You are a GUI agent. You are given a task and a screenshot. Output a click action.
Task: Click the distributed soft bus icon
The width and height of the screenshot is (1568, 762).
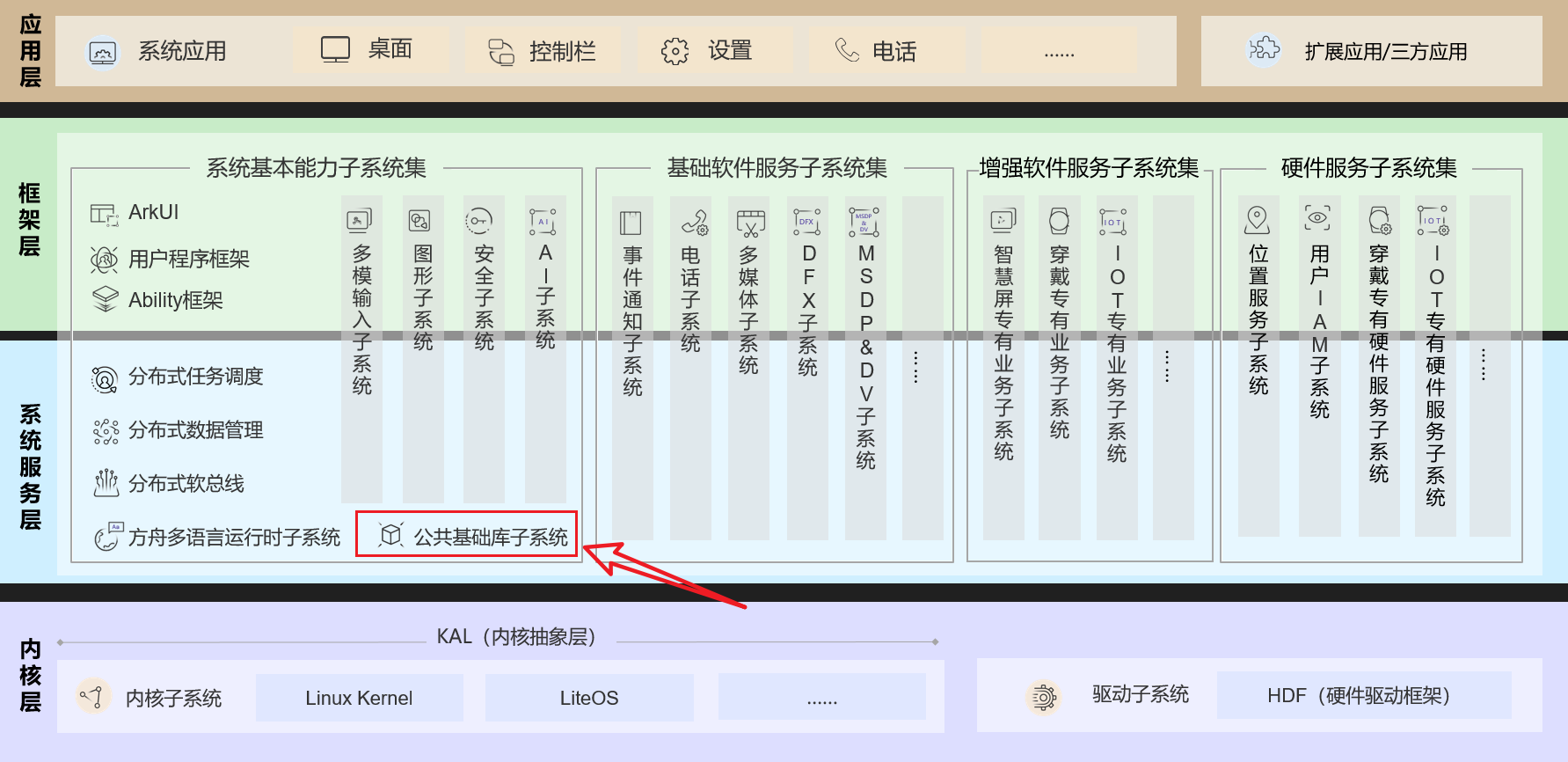click(x=106, y=483)
